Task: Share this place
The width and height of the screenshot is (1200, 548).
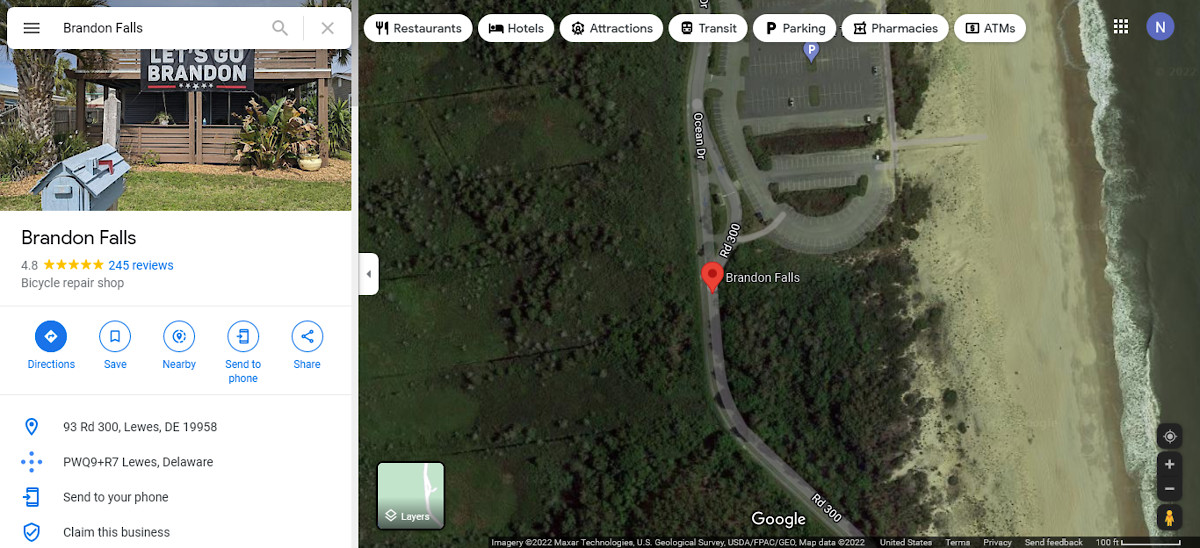Action: point(307,336)
